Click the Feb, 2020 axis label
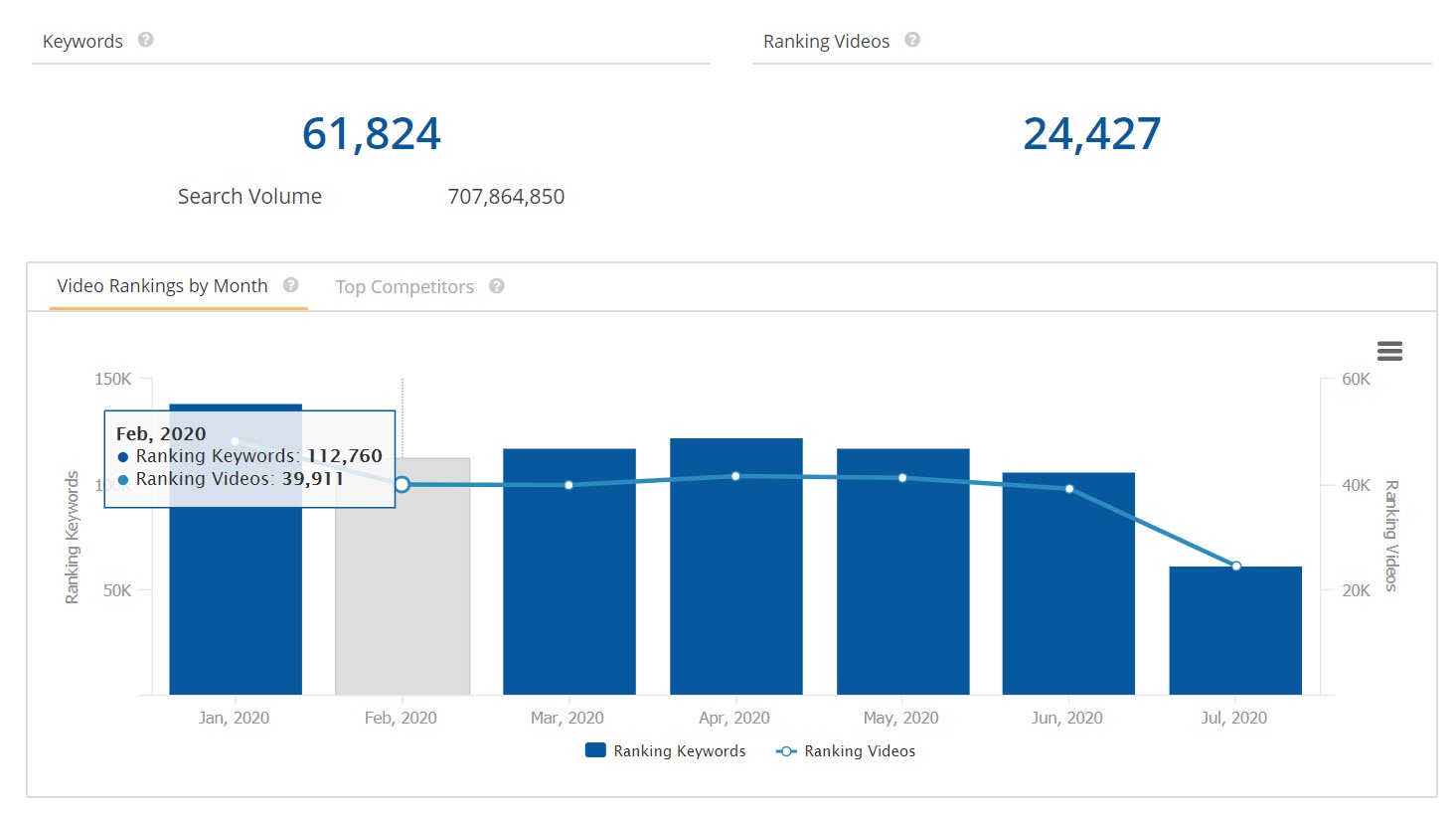 coord(401,718)
